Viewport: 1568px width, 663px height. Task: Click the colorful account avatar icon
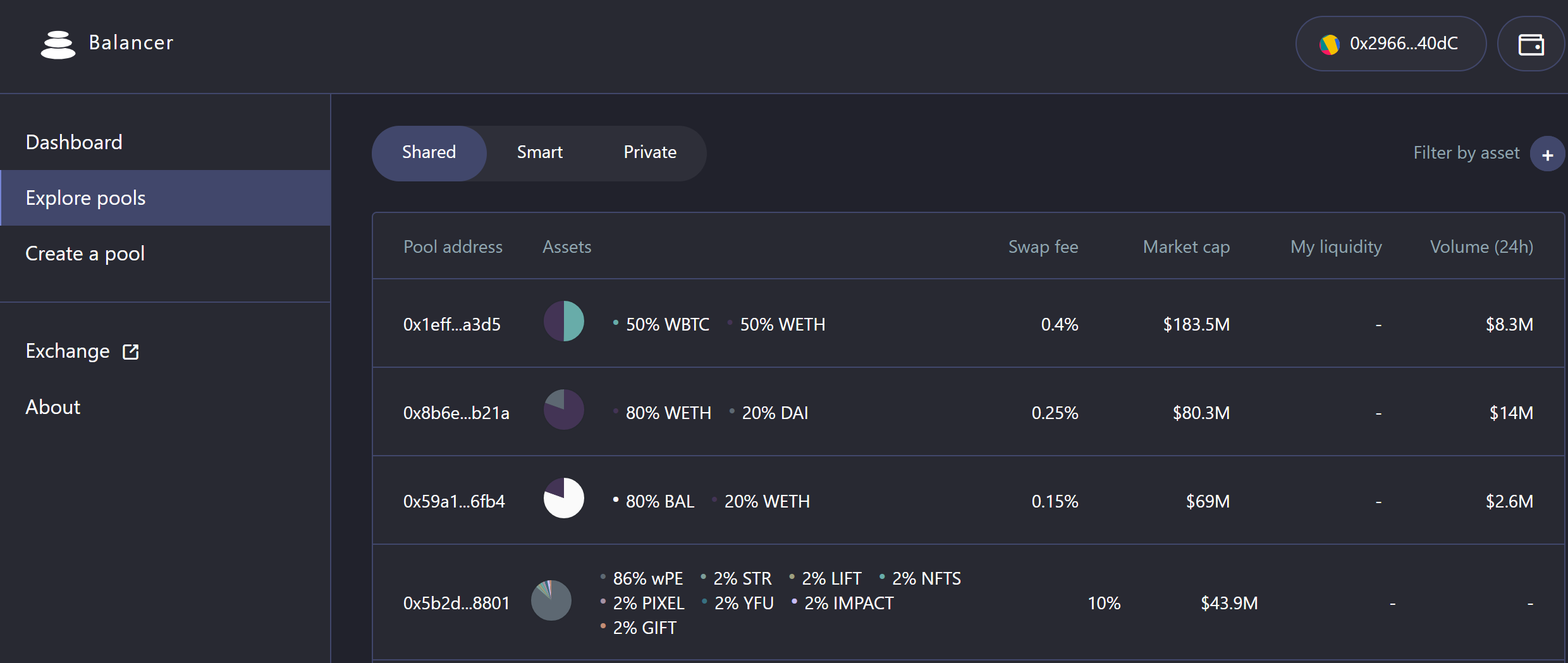pyautogui.click(x=1330, y=44)
